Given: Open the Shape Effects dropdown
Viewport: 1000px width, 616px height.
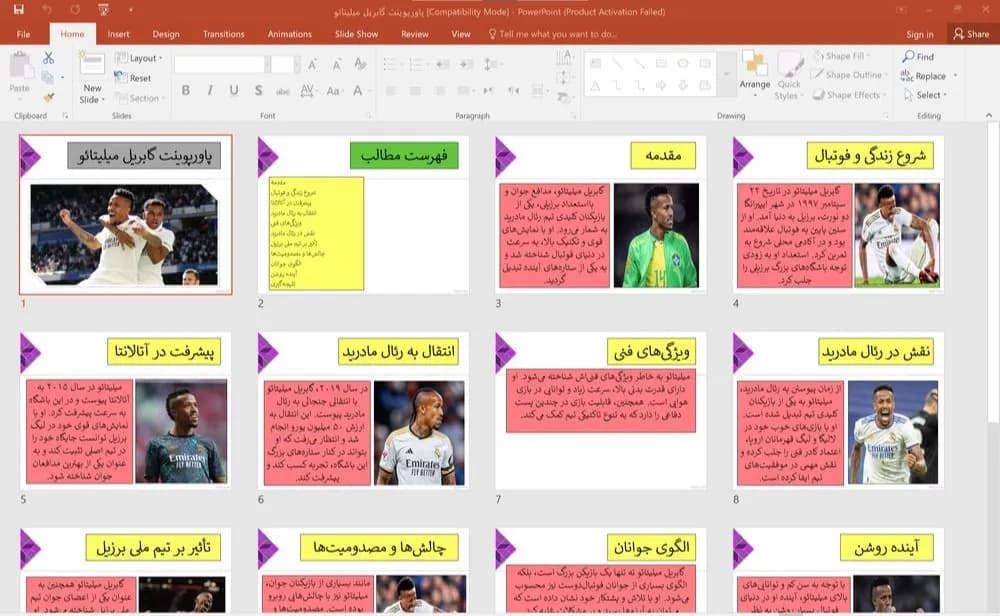Looking at the screenshot, I should coord(849,95).
